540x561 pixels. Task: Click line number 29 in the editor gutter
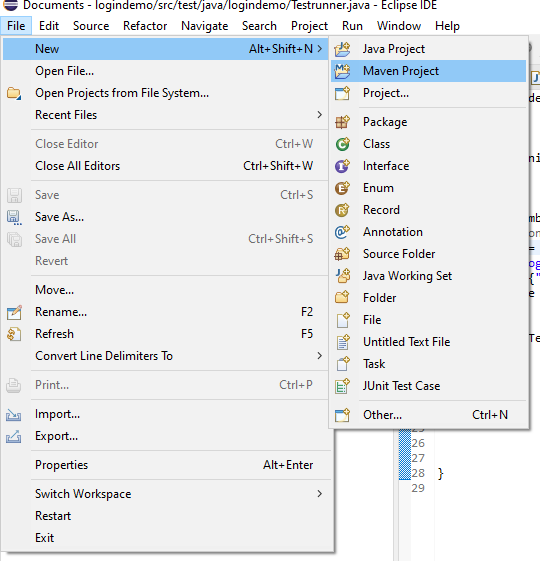click(418, 488)
